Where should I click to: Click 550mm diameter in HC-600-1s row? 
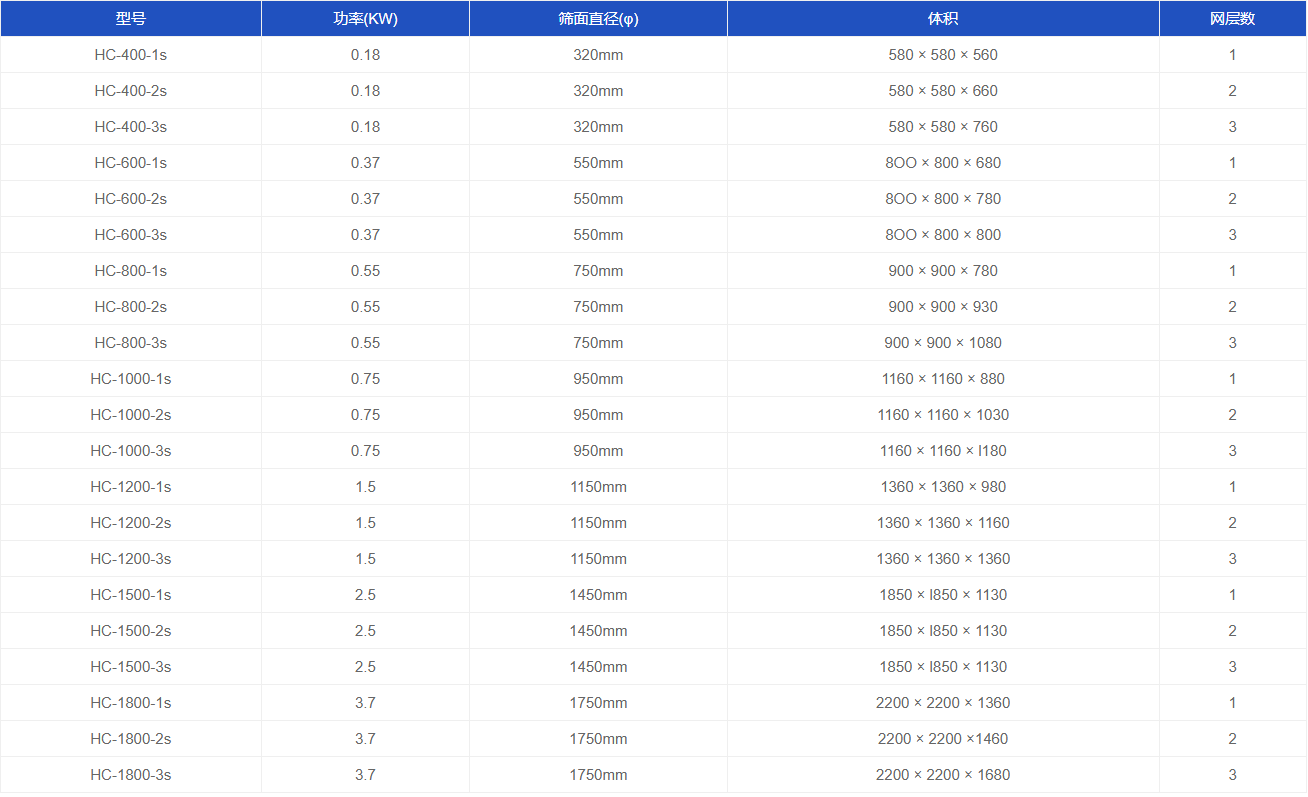599,163
